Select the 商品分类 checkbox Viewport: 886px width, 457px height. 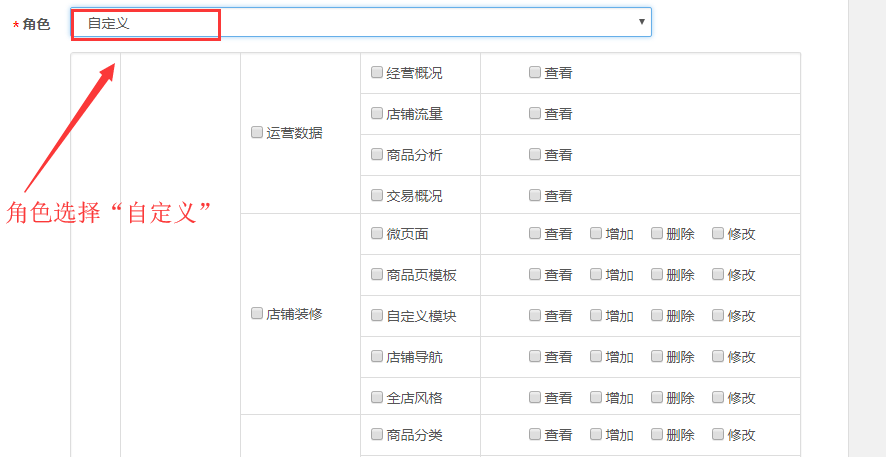coord(377,434)
